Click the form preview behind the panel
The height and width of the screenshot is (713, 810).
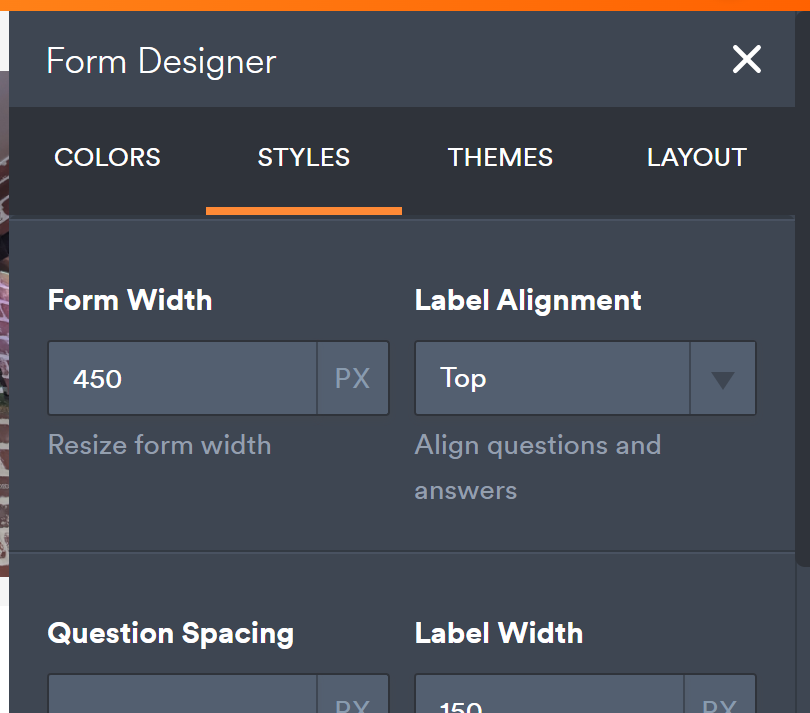pos(4,300)
